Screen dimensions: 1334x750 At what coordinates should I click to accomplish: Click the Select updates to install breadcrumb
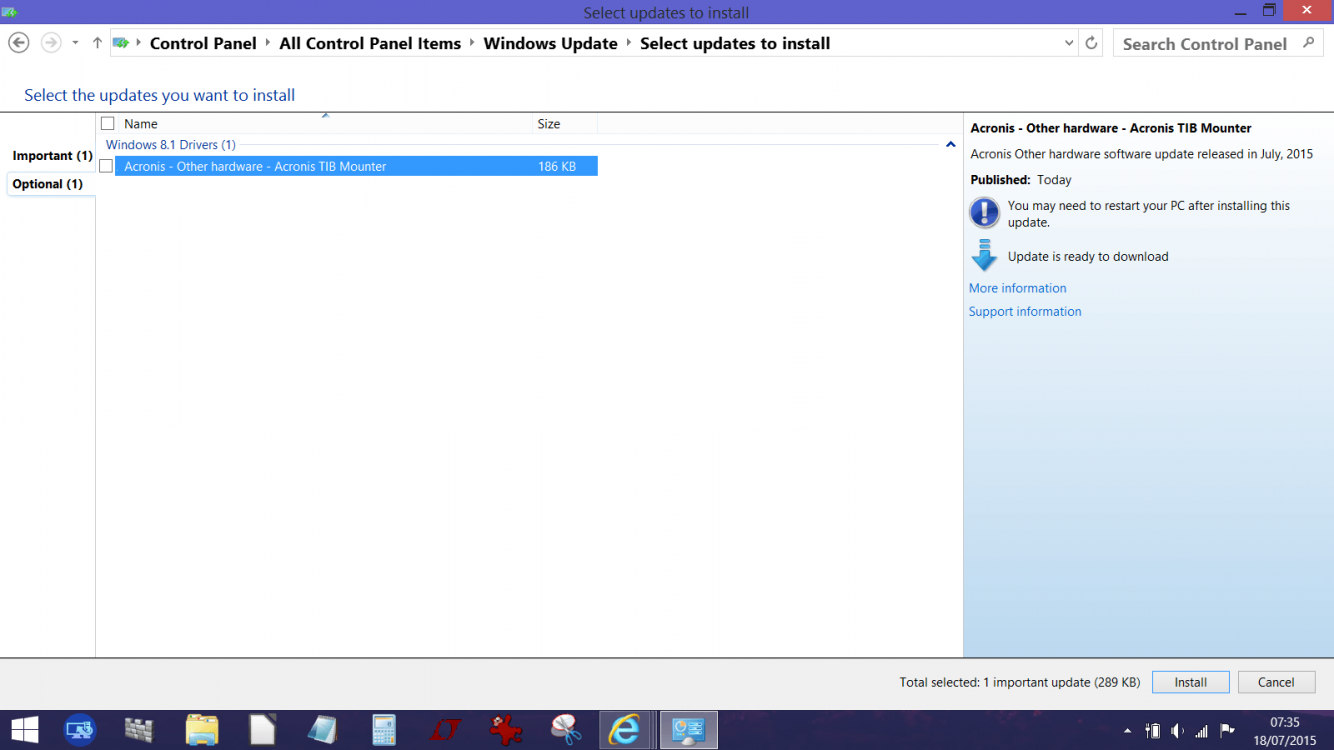click(735, 43)
